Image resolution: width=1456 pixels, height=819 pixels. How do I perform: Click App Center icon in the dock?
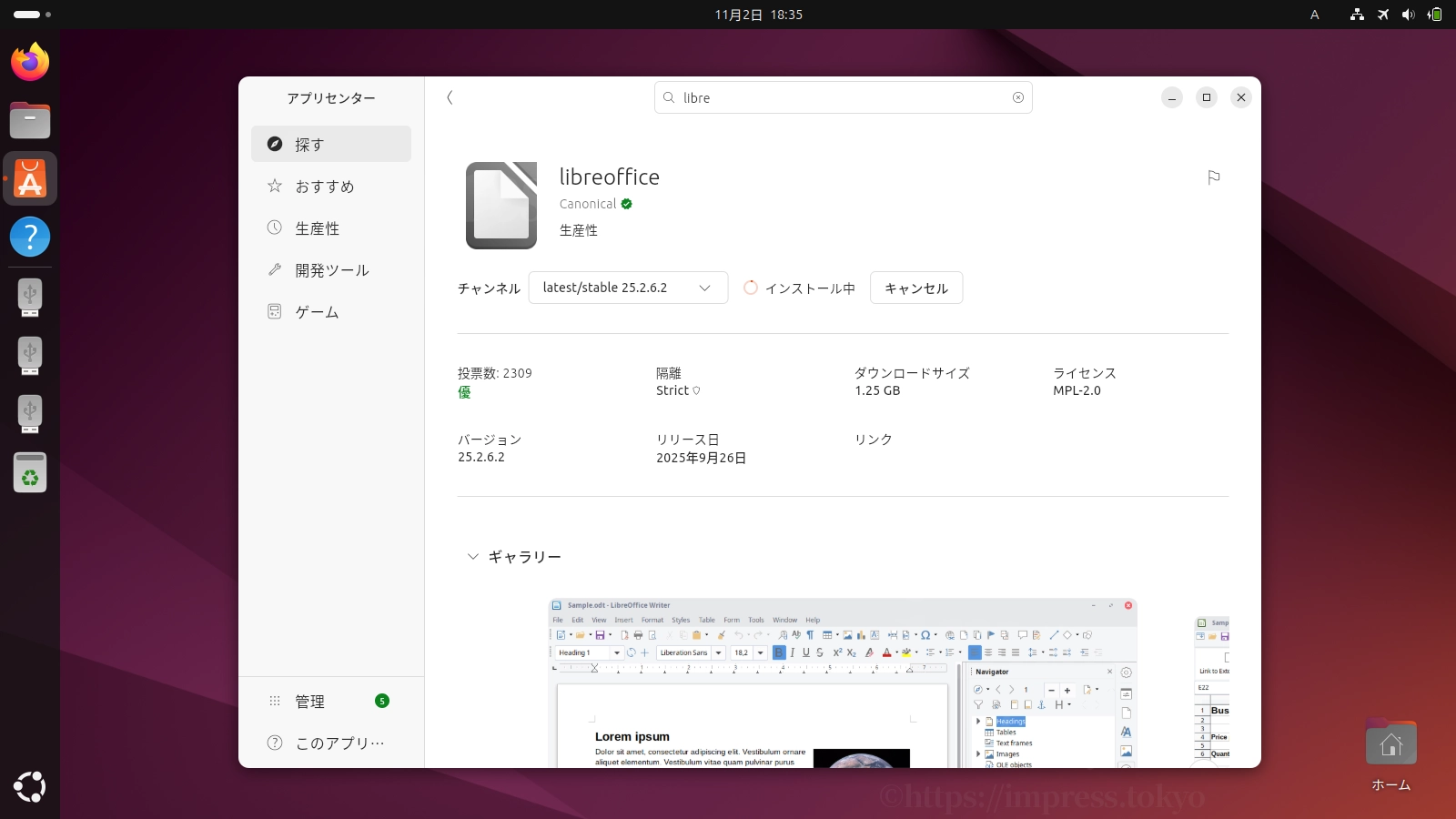30,178
